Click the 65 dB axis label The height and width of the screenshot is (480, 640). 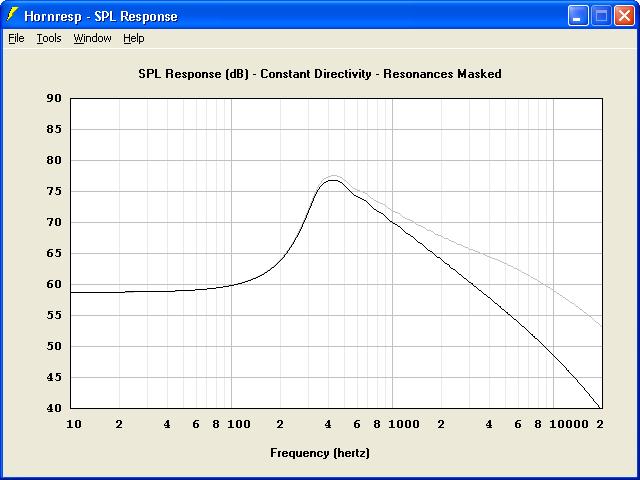coord(53,253)
